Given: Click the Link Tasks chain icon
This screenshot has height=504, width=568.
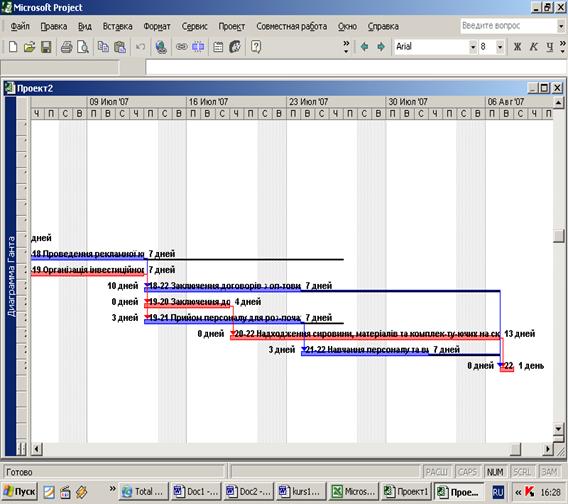Looking at the screenshot, I should click(x=181, y=47).
